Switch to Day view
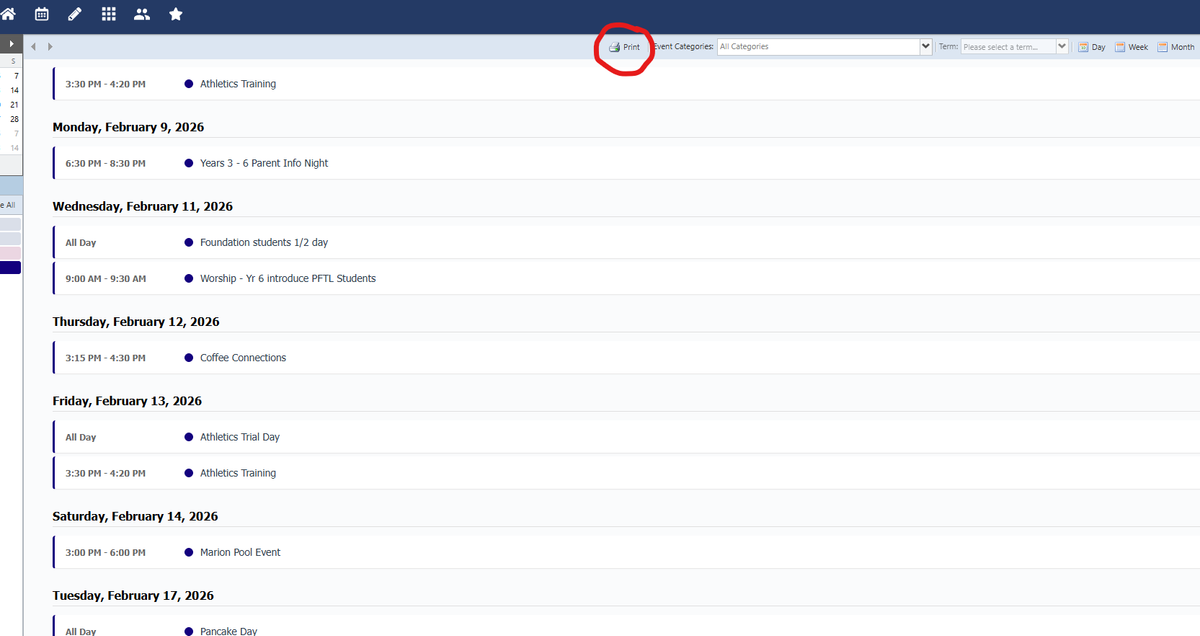This screenshot has width=1200, height=636. point(1091,47)
